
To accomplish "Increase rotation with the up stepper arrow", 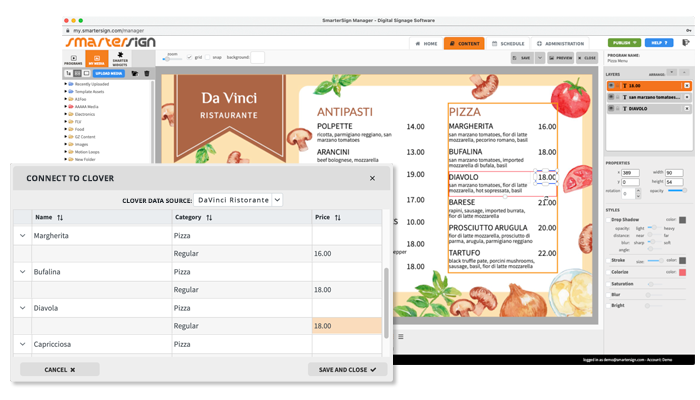I will [638, 191].
